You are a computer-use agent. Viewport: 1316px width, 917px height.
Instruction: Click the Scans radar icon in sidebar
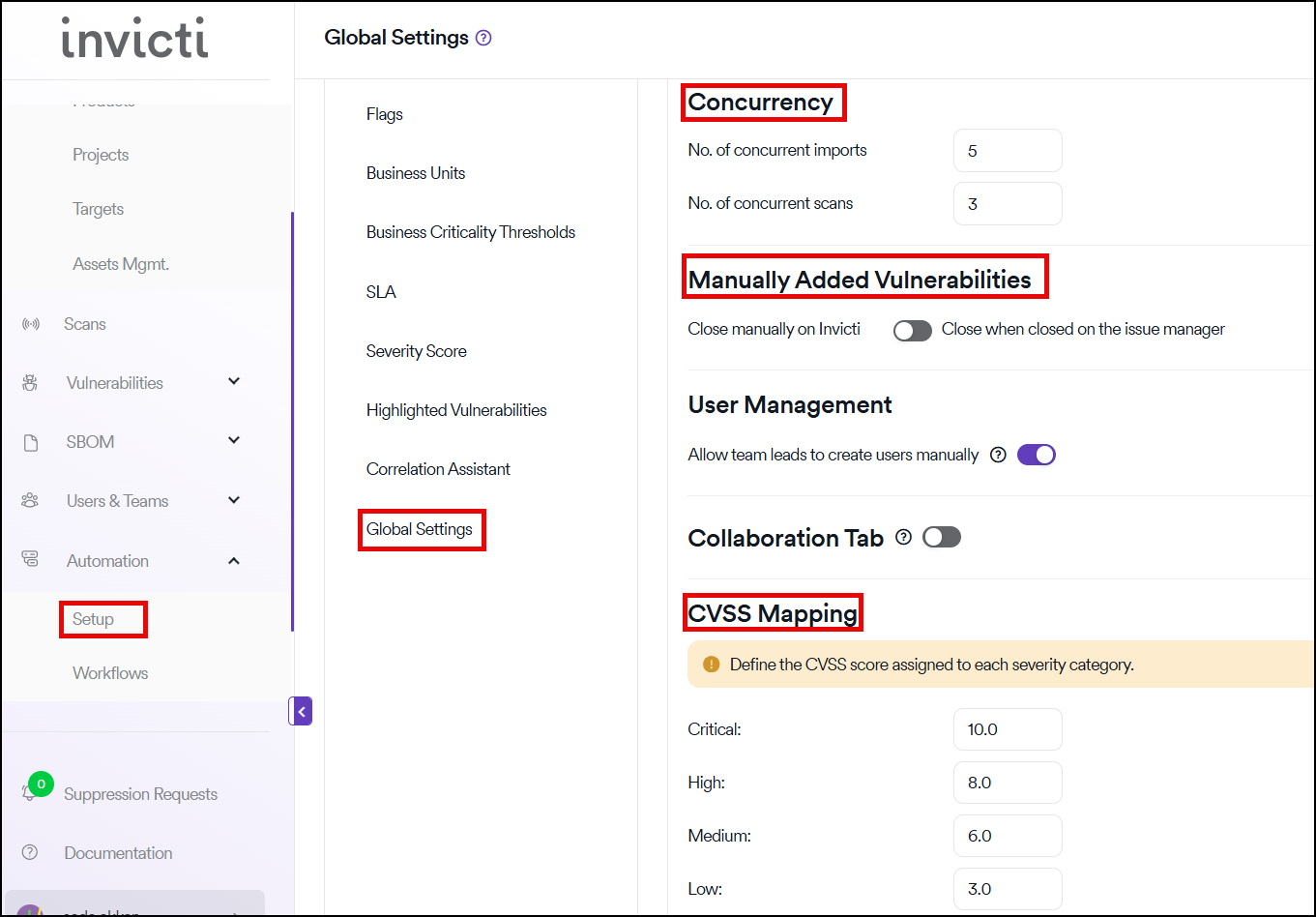(30, 324)
